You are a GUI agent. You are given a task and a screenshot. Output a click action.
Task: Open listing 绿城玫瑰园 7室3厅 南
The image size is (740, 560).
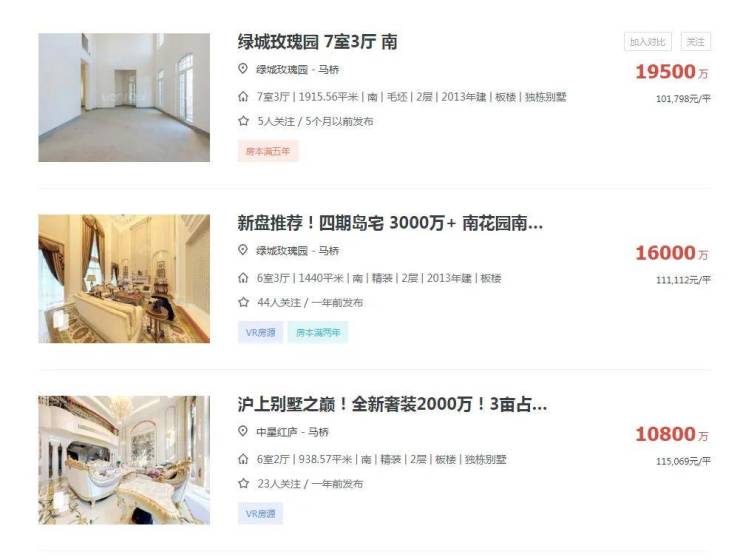(317, 42)
